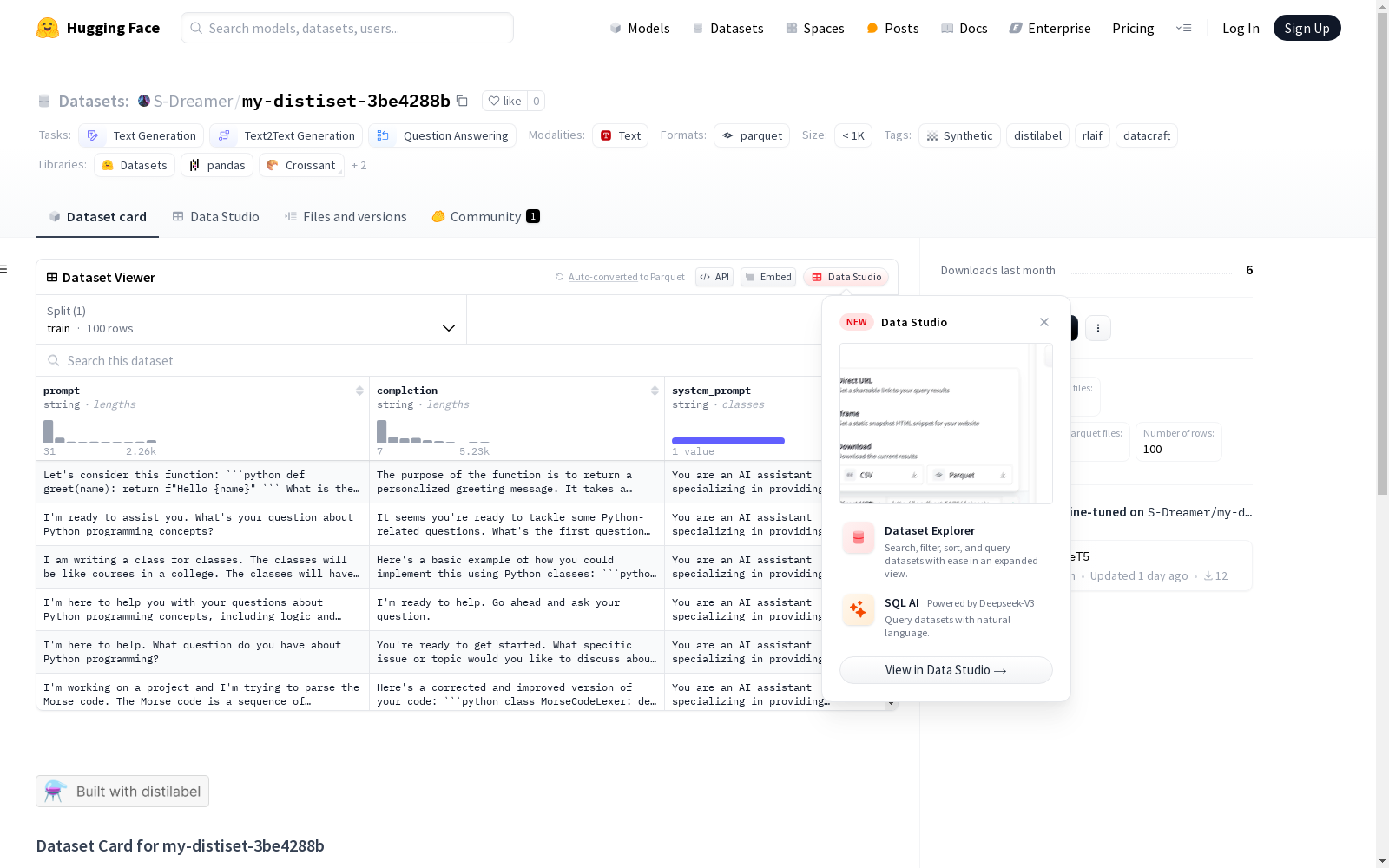Click the Synthetic tag icon
The image size is (1389, 868).
click(x=932, y=135)
